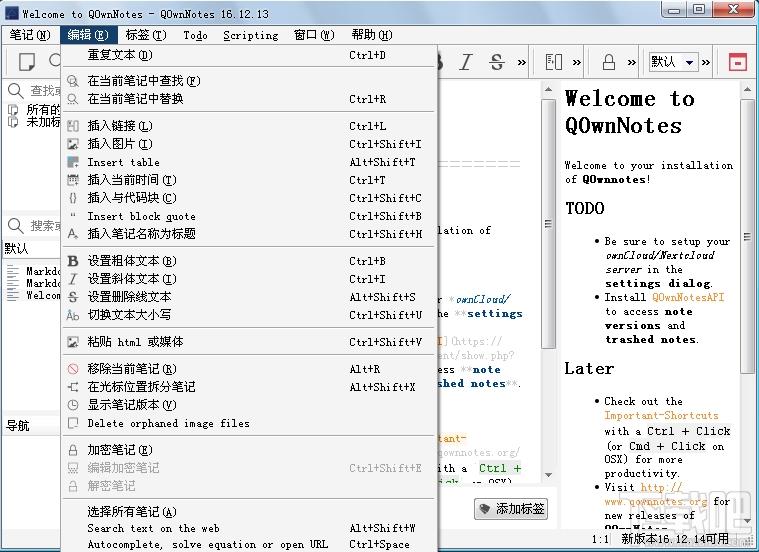Select 在当前笔记中替换 menu entry

[249, 99]
